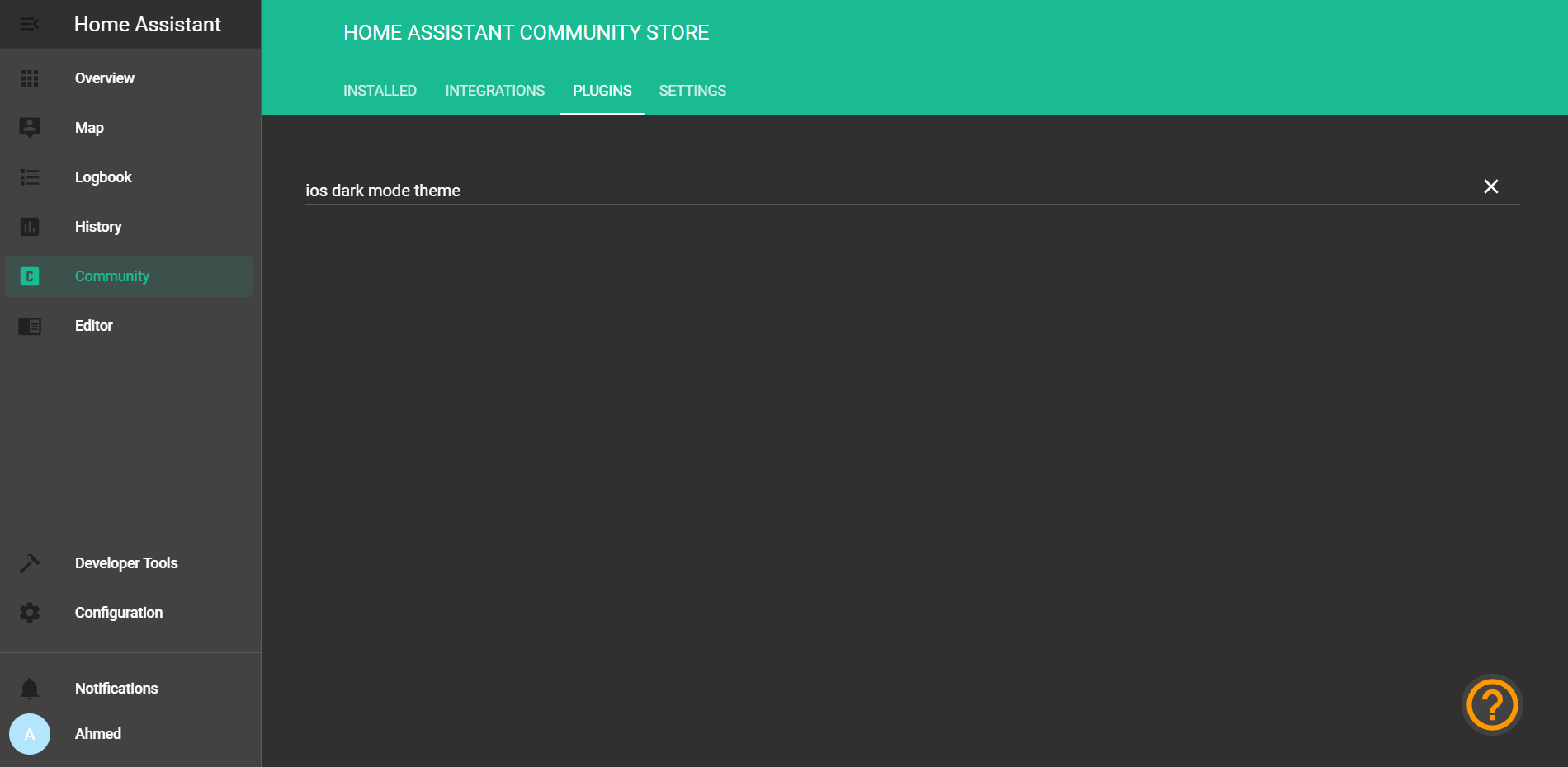Click the Logbook list icon
The width and height of the screenshot is (1568, 767).
point(30,177)
